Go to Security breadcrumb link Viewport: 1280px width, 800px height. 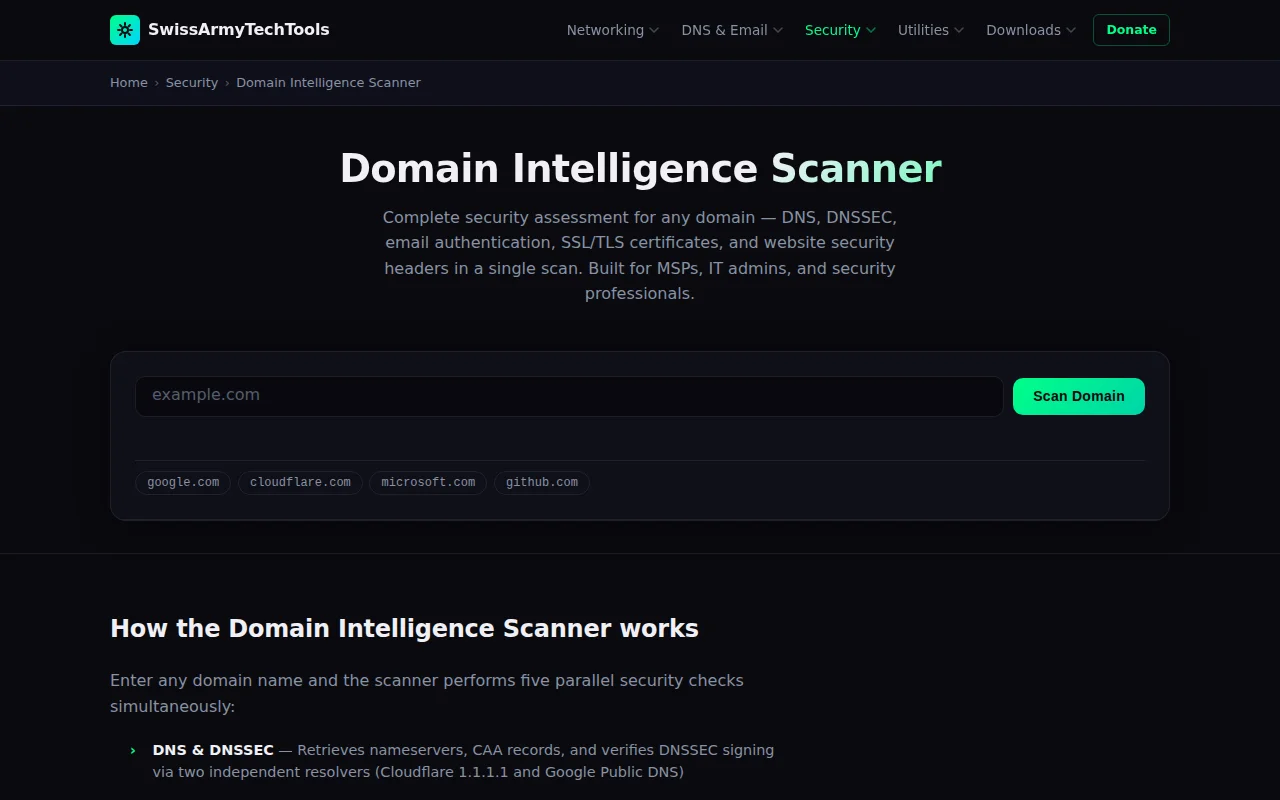[192, 83]
